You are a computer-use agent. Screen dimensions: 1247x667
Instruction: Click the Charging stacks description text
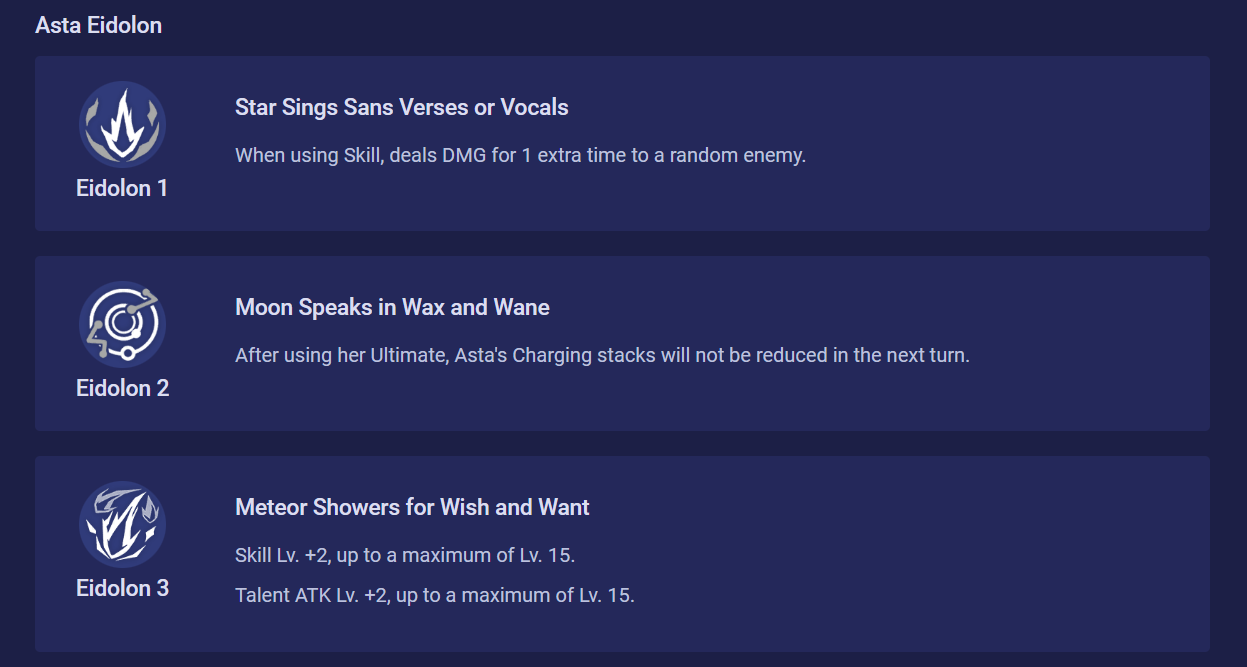coord(602,355)
